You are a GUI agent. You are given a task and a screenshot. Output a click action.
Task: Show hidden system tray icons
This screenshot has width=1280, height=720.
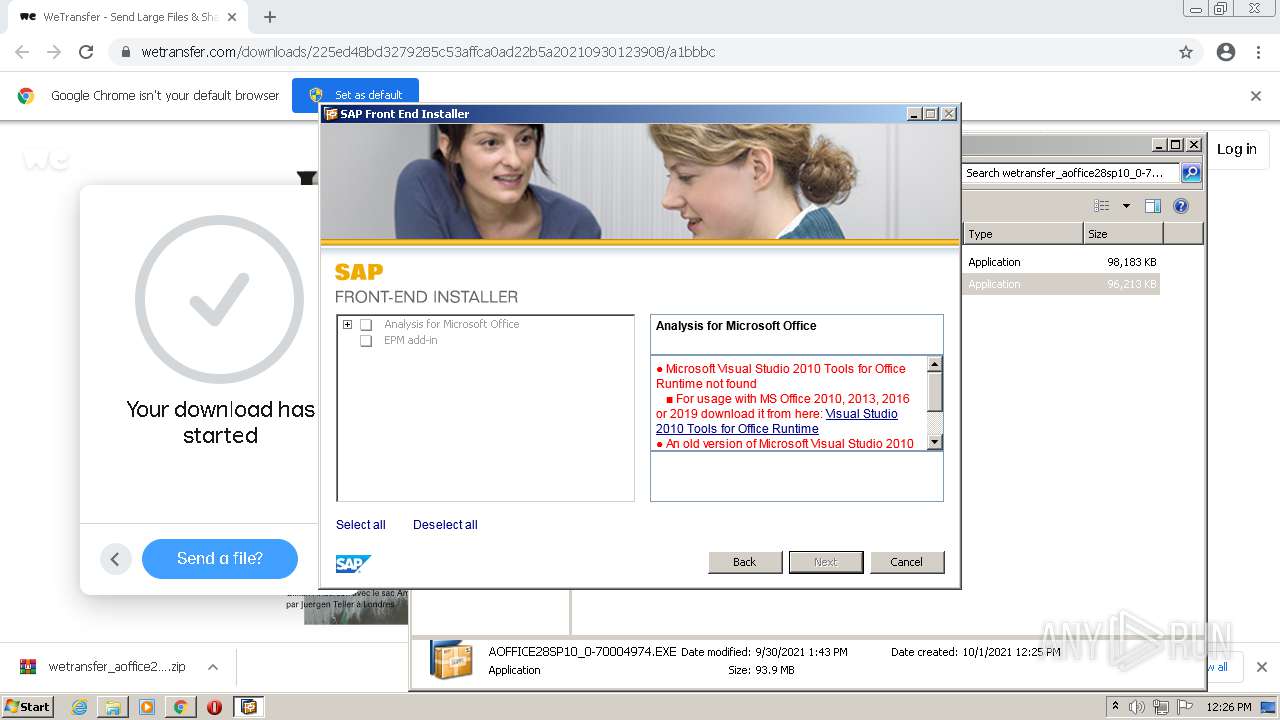coord(1115,706)
